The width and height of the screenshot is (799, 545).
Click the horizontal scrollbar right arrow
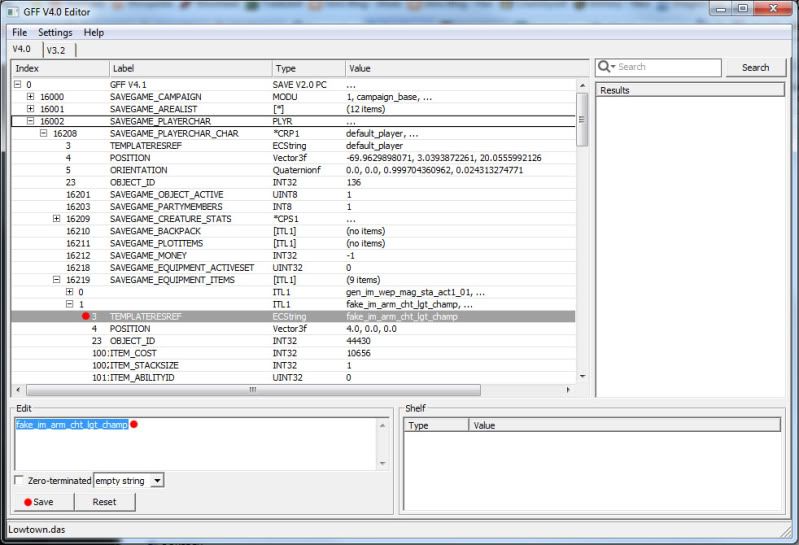(568, 390)
